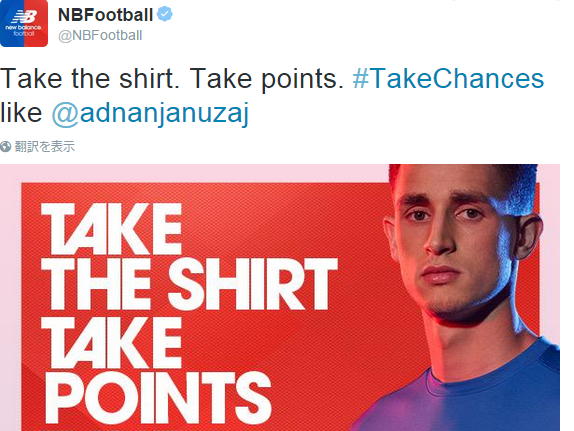Screen dimensions: 574x431
Task: Click the second 'TAKE' word above POINTS
Action: (x=112, y=342)
